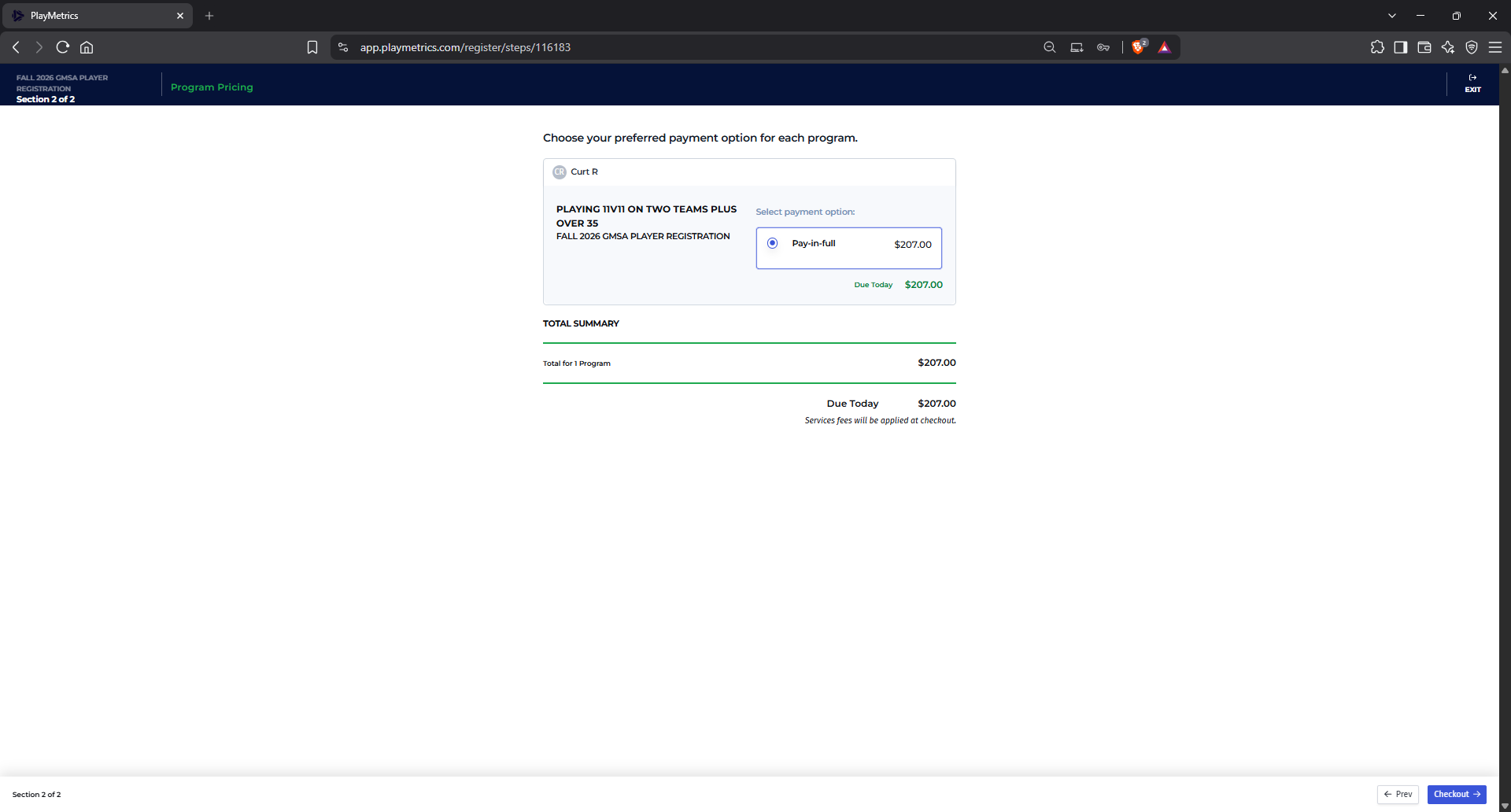This screenshot has height=812, width=1511.
Task: Select the Pay-in-full radio button
Action: [x=772, y=243]
